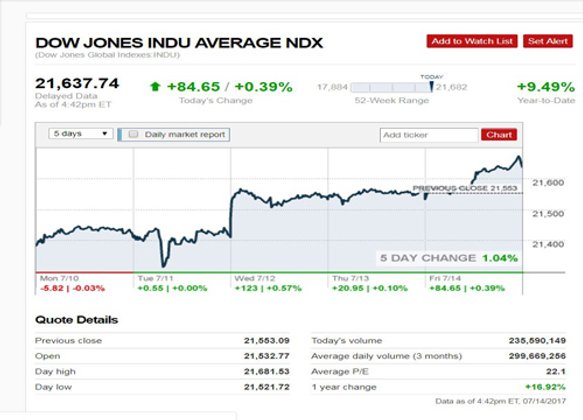Open the 5 days range dropdown
The image size is (583, 420).
tap(81, 133)
